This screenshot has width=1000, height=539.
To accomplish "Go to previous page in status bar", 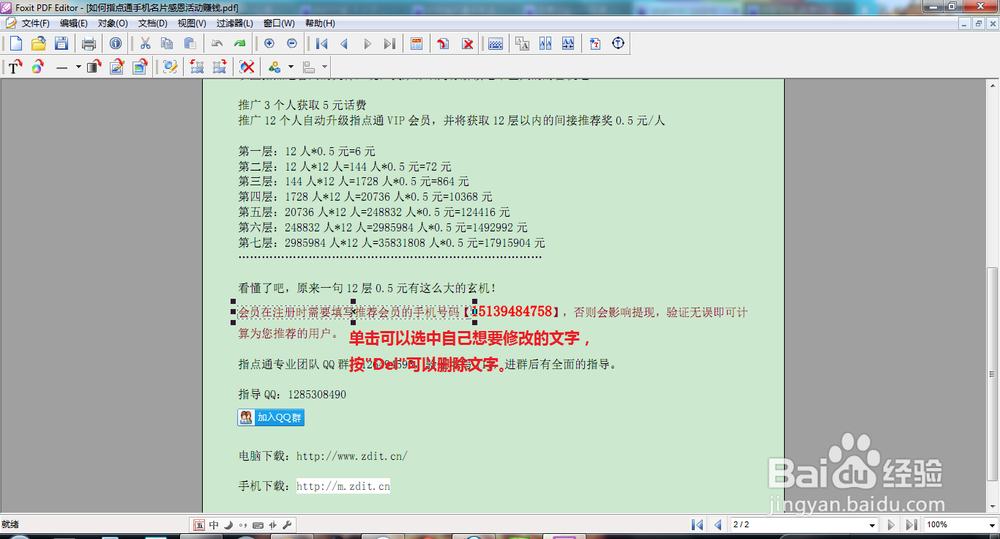I will pyautogui.click(x=718, y=524).
